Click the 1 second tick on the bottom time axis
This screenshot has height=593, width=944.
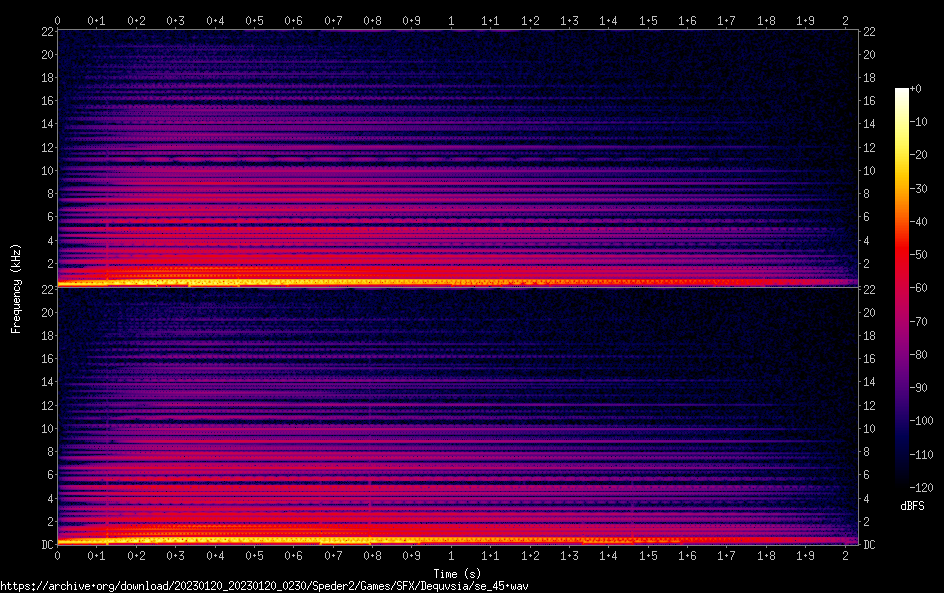pos(451,555)
